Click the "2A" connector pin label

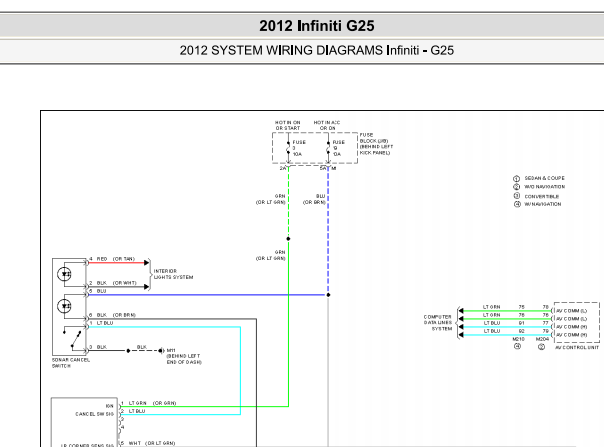click(x=283, y=168)
